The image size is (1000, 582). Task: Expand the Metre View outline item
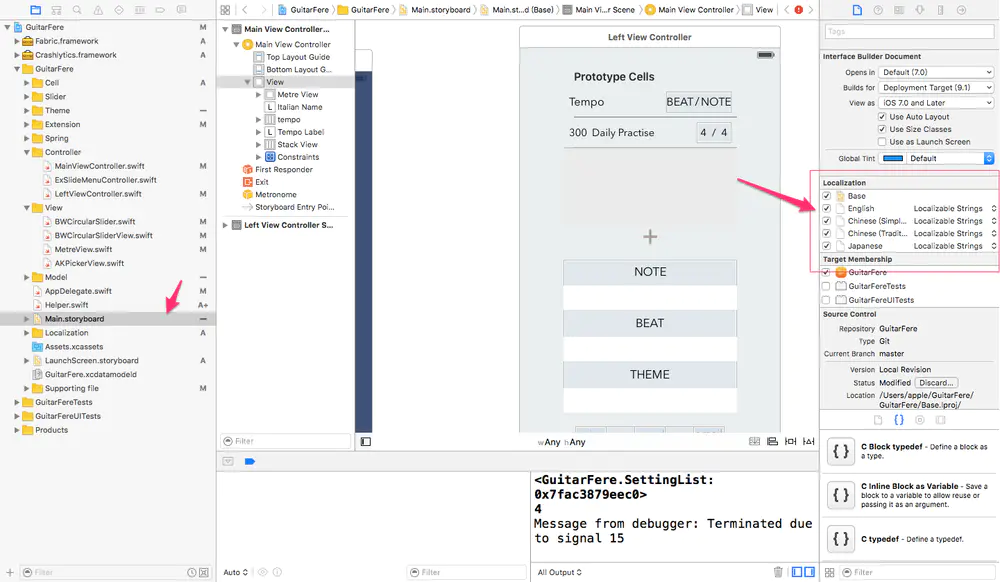(x=258, y=94)
